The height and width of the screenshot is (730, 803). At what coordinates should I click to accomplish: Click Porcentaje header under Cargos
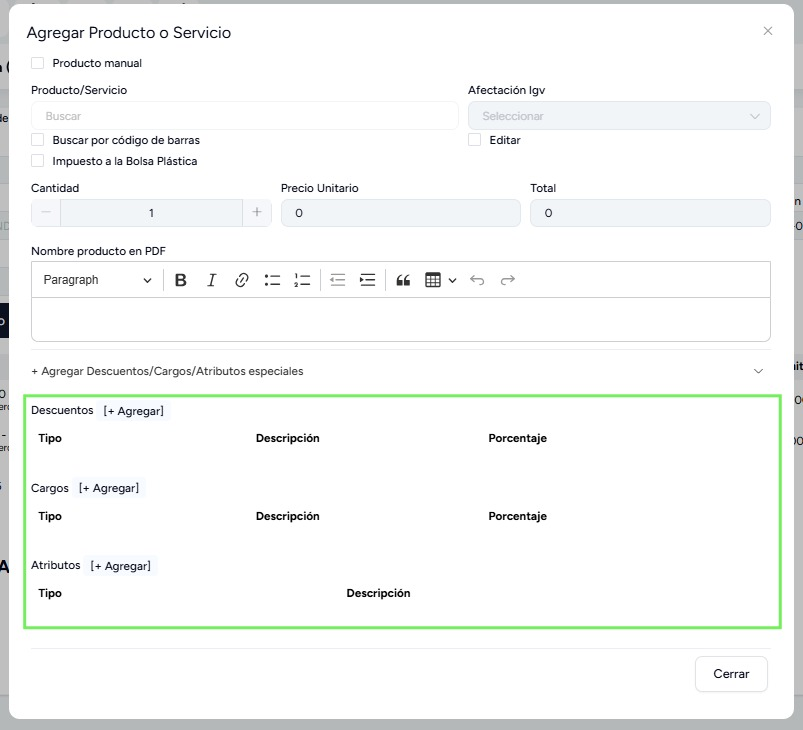[x=517, y=516]
